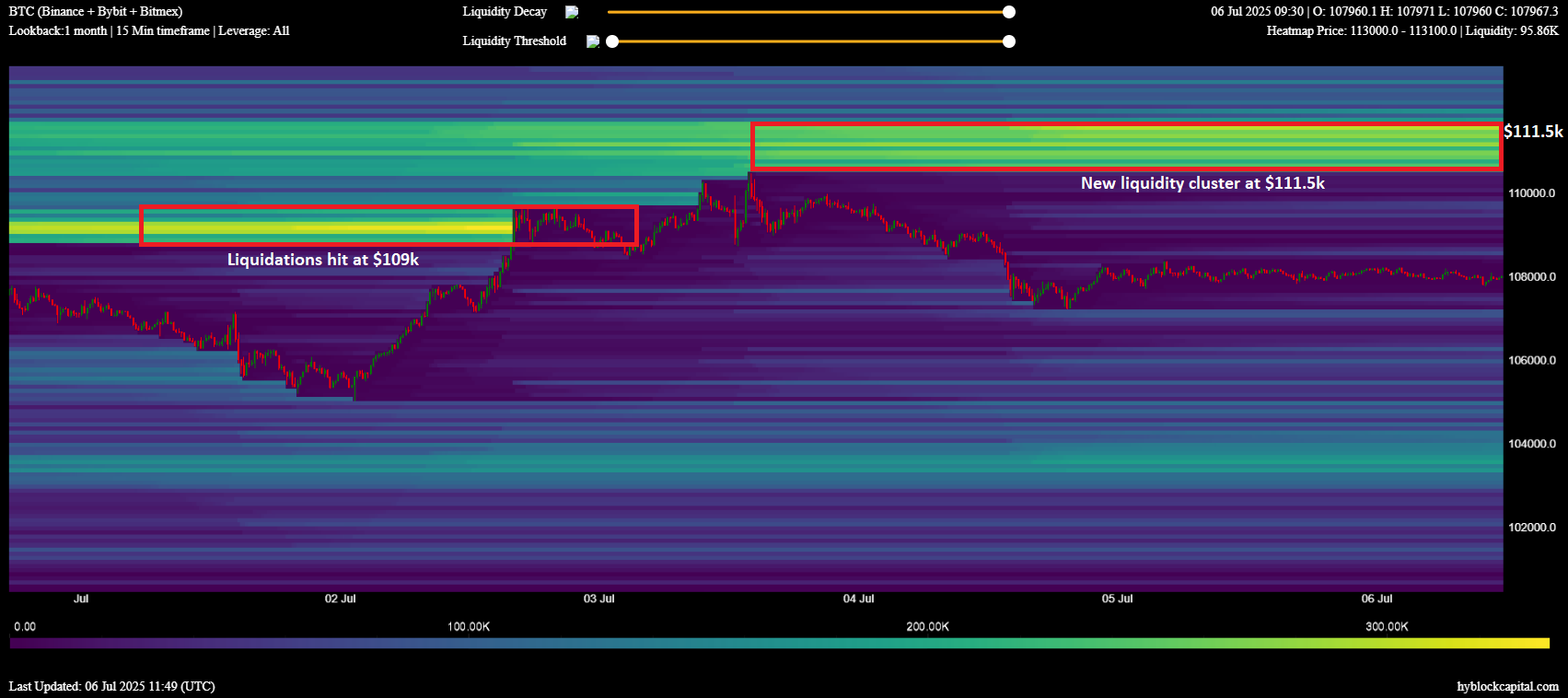Click the 200.00K color scale value
The width and height of the screenshot is (1568, 698).
(x=927, y=627)
